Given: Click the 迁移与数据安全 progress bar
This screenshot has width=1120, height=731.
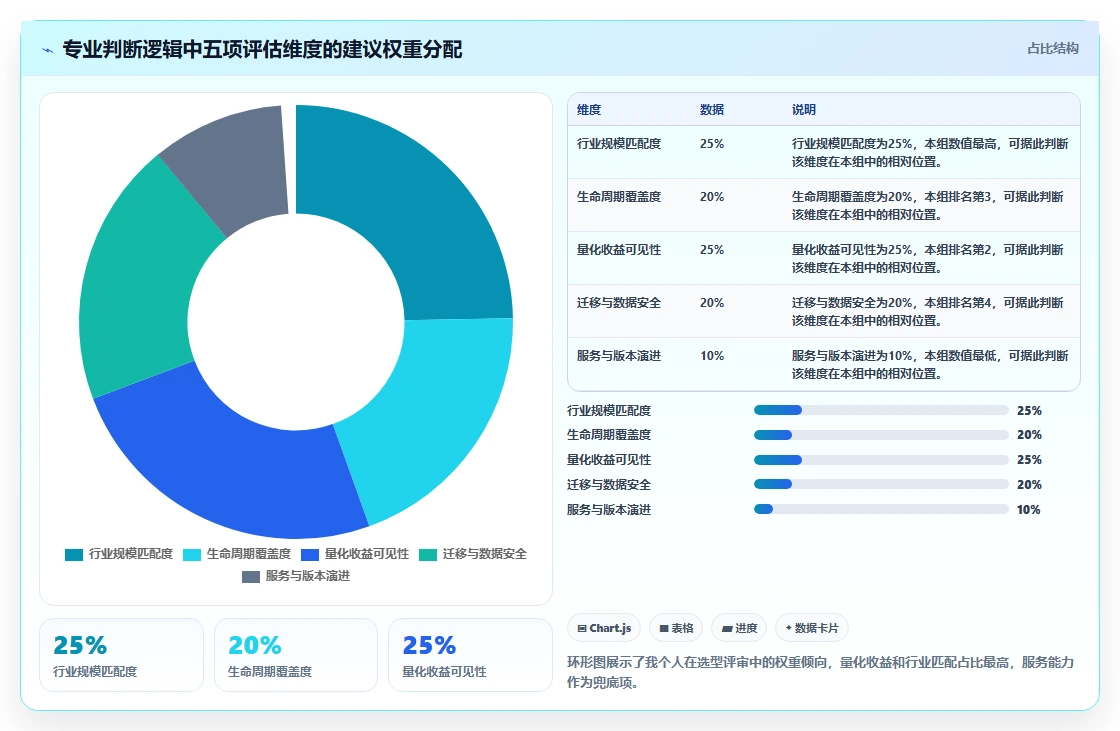Looking at the screenshot, I should (x=881, y=484).
